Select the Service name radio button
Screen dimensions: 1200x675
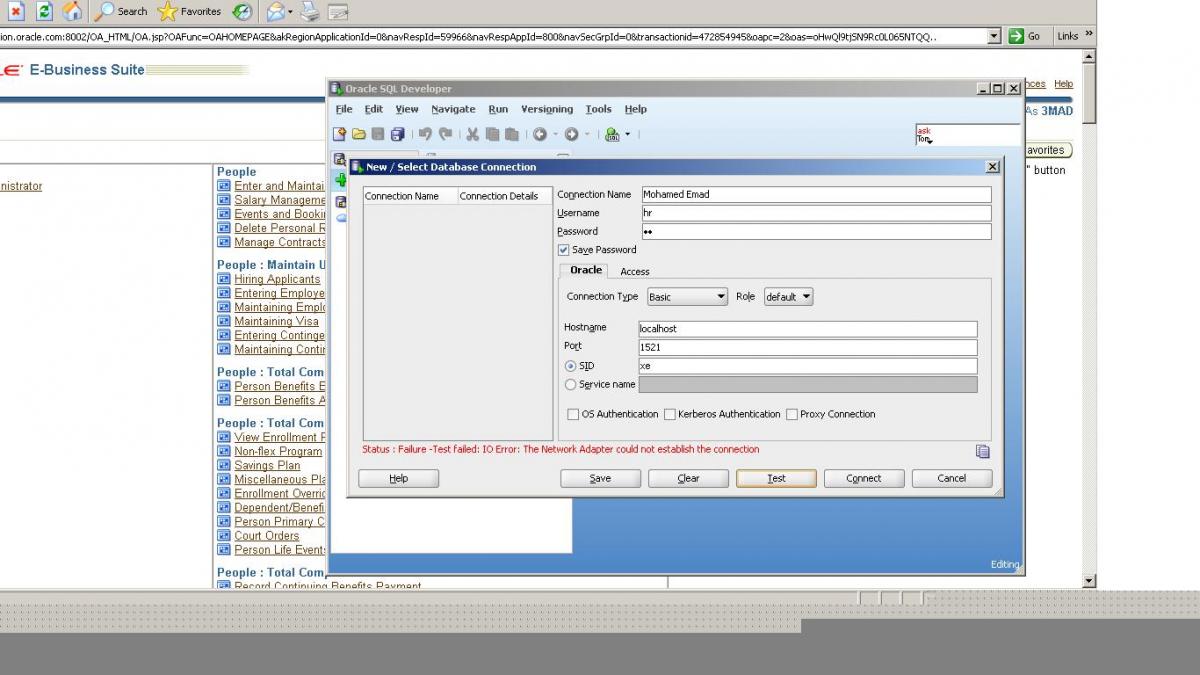coord(570,384)
